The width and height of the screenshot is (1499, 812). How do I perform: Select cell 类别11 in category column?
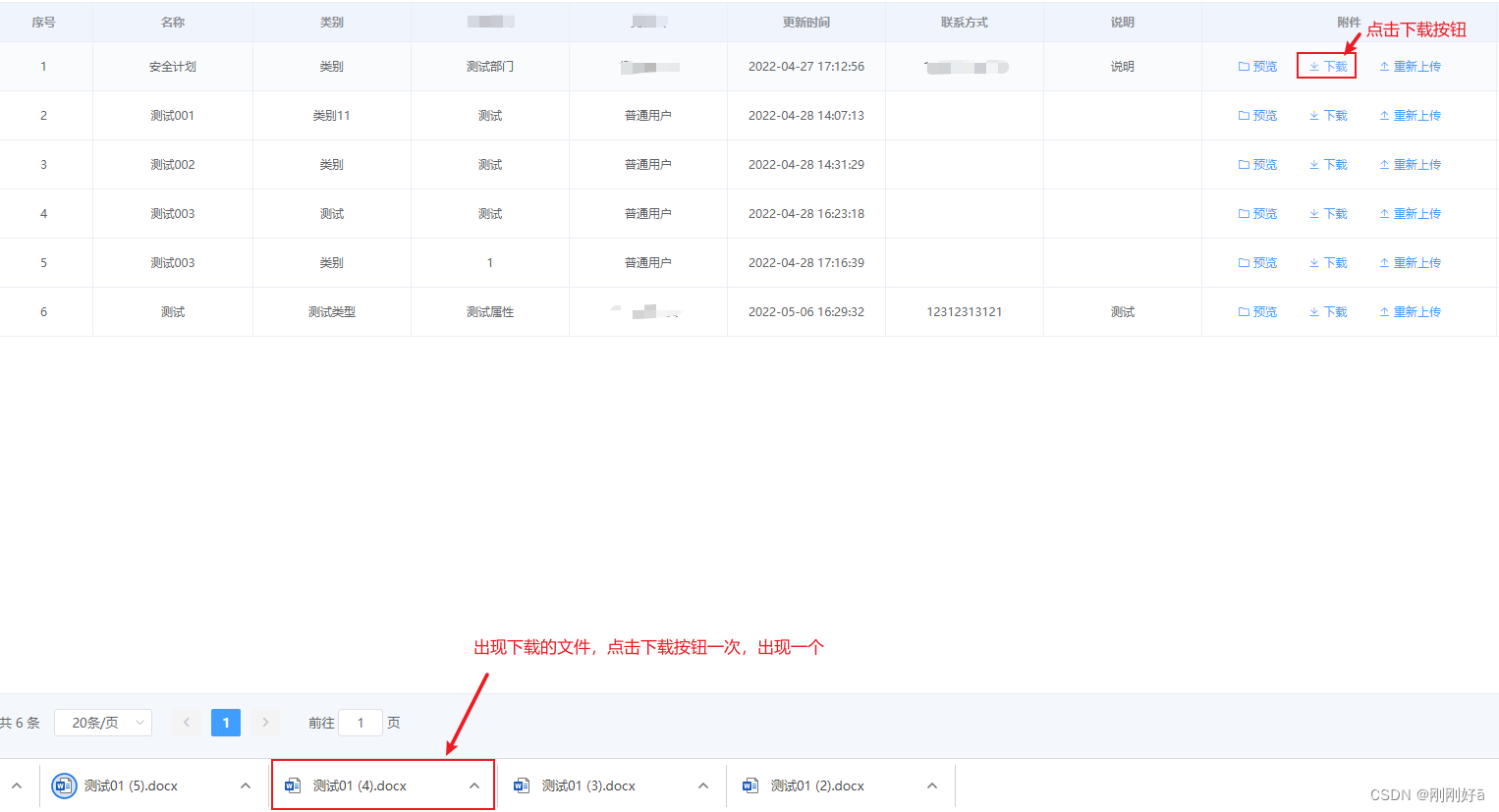tap(332, 116)
